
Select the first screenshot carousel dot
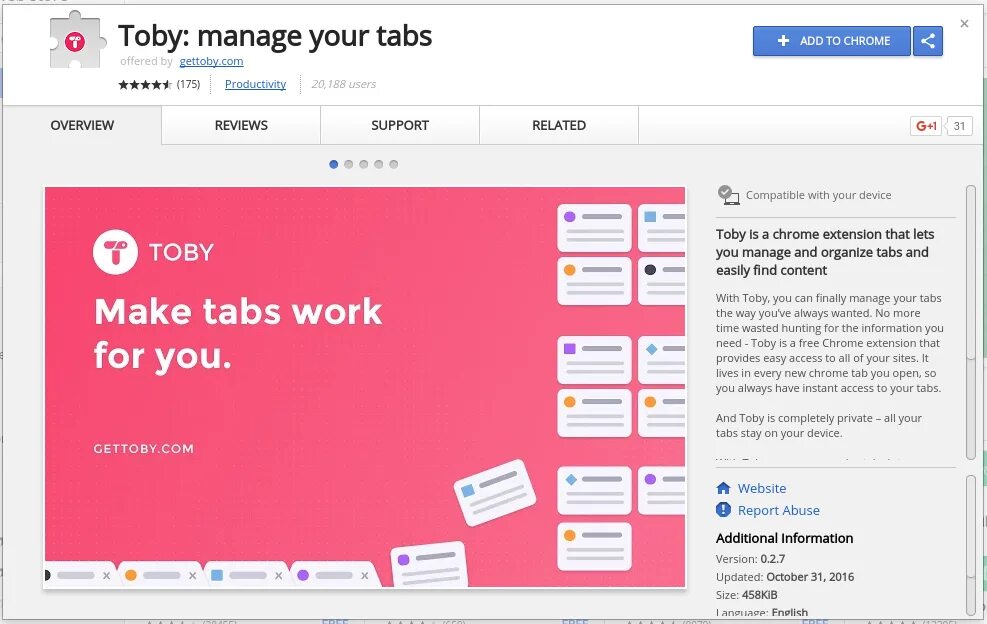334,164
